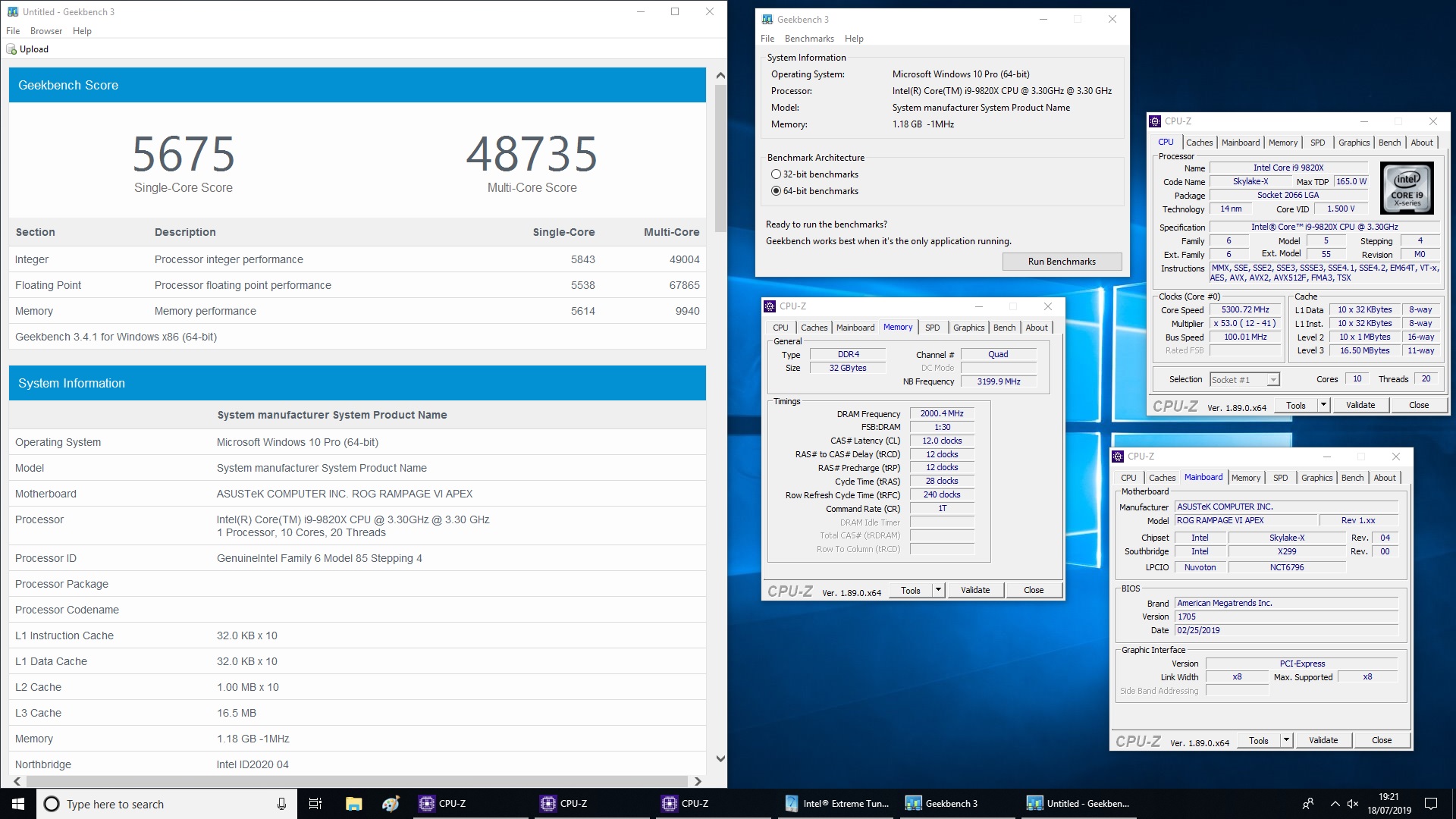1456x819 pixels.
Task: Click the Intel Core i9 X-series logo
Action: pyautogui.click(x=1407, y=187)
